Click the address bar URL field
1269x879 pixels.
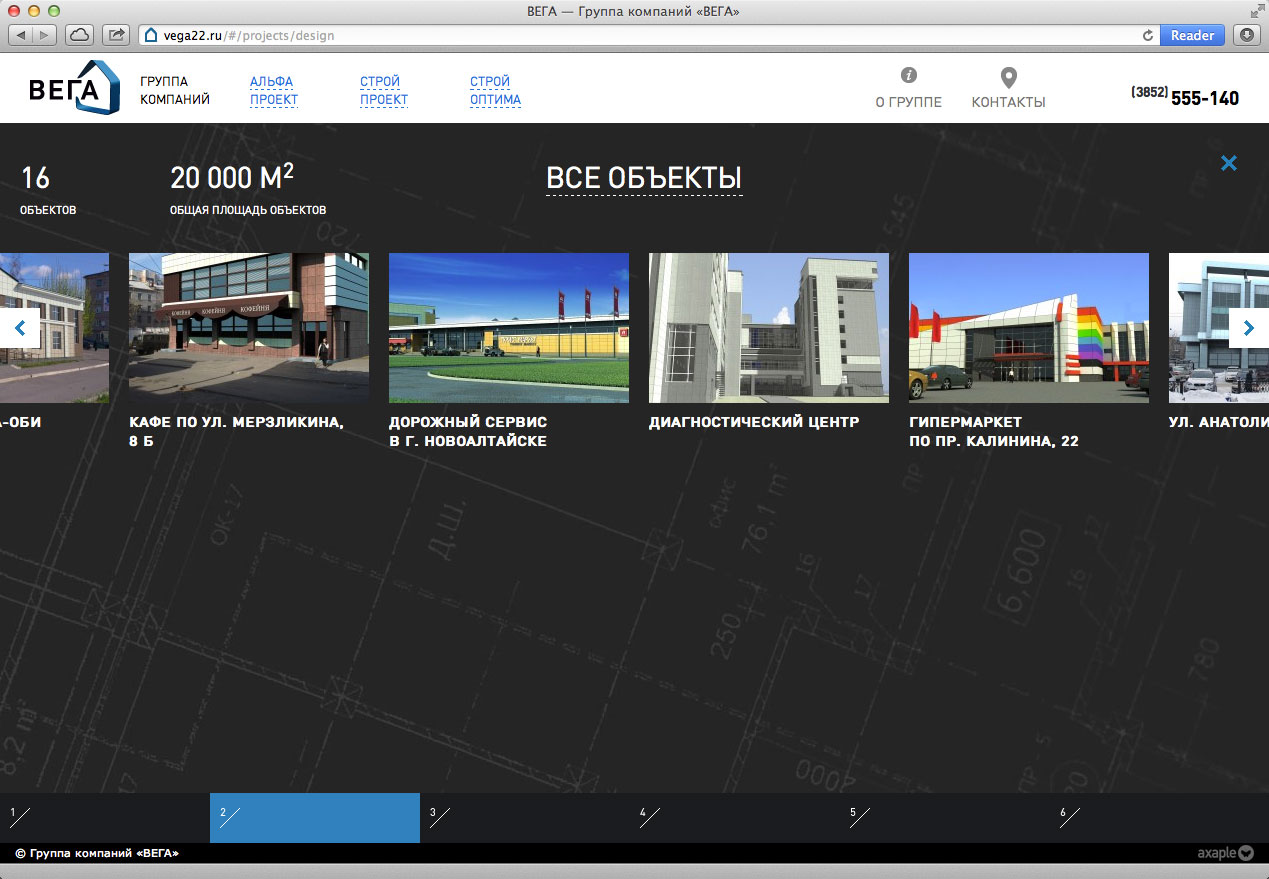coord(640,35)
